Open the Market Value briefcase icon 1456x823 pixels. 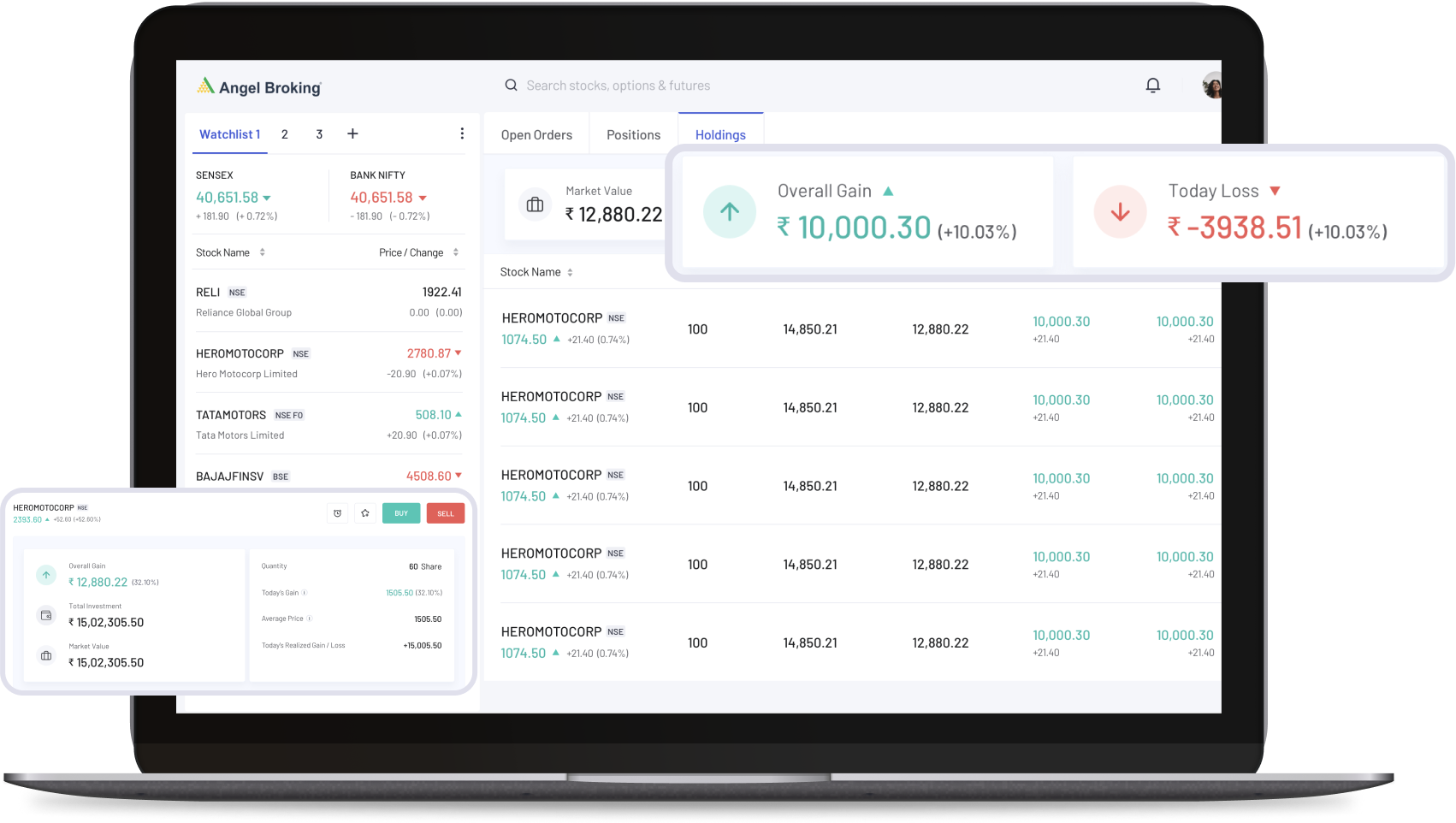[x=536, y=204]
